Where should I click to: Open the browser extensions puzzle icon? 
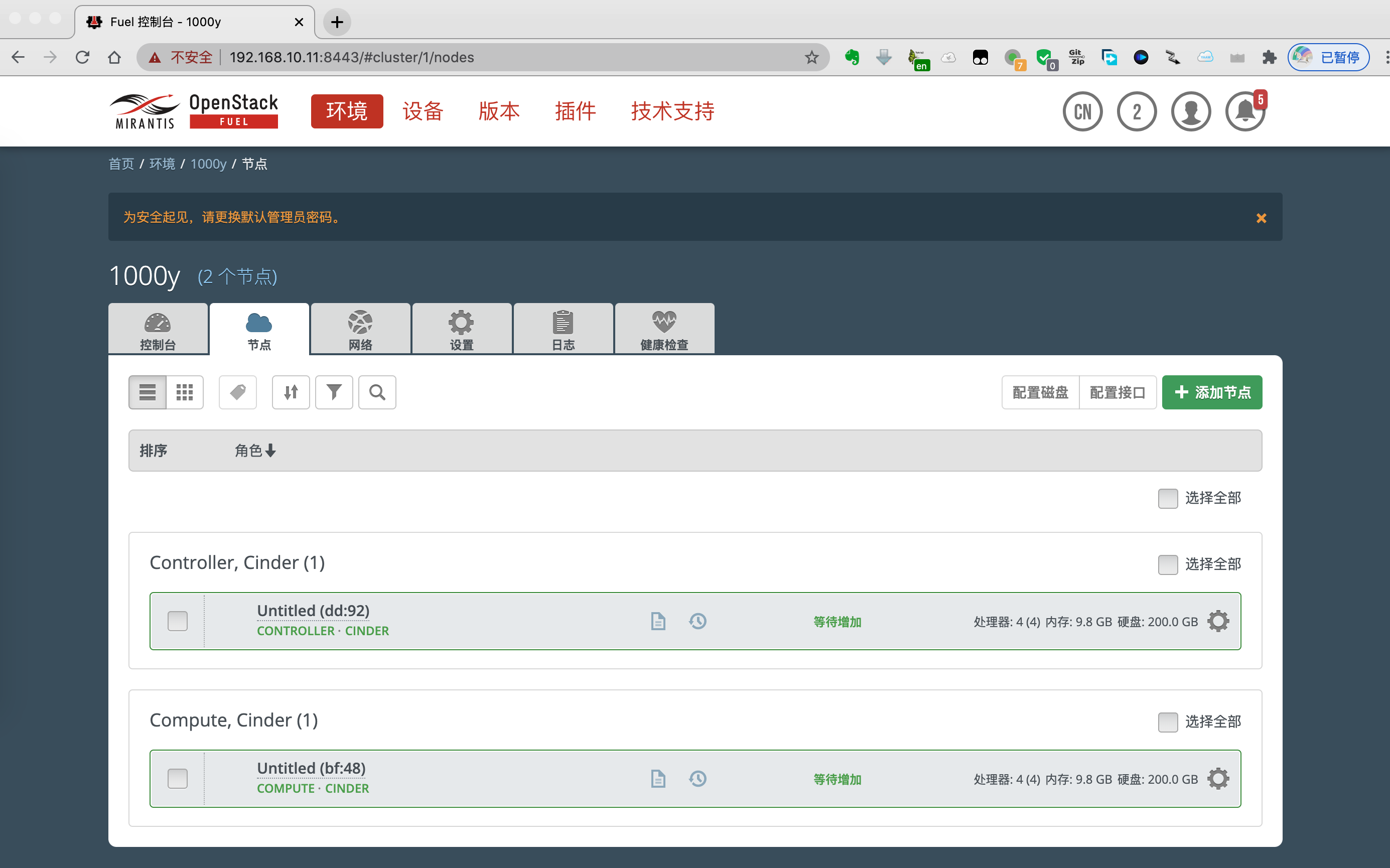point(1269,57)
